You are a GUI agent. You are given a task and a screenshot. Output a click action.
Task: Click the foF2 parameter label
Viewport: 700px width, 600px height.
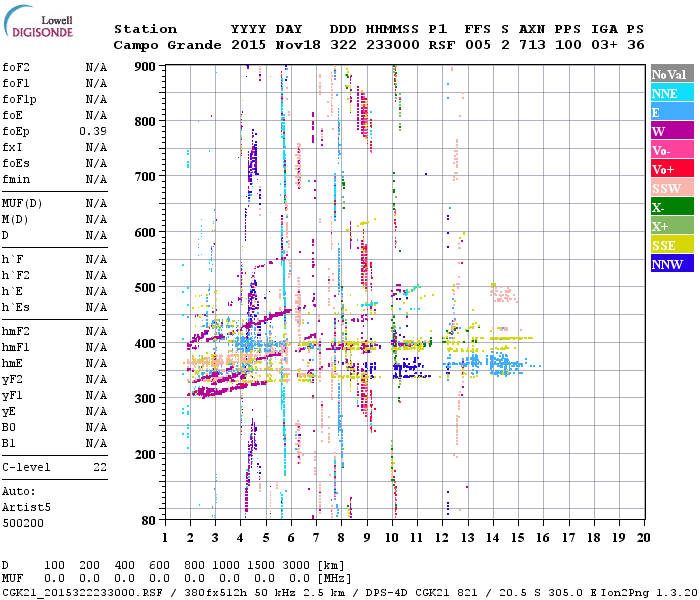[16, 67]
